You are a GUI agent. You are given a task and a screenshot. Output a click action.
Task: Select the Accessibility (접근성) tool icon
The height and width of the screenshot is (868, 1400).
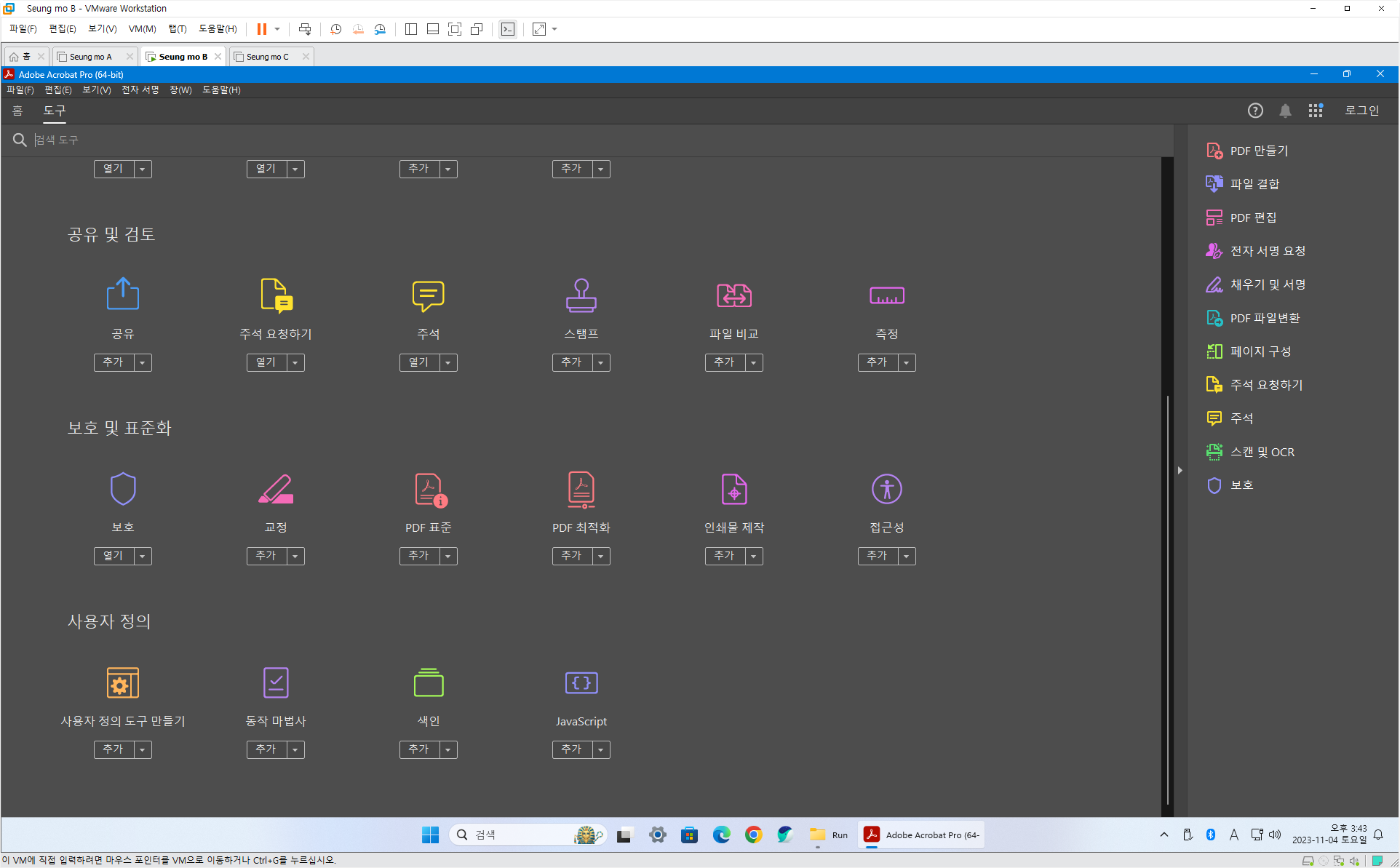click(x=886, y=489)
